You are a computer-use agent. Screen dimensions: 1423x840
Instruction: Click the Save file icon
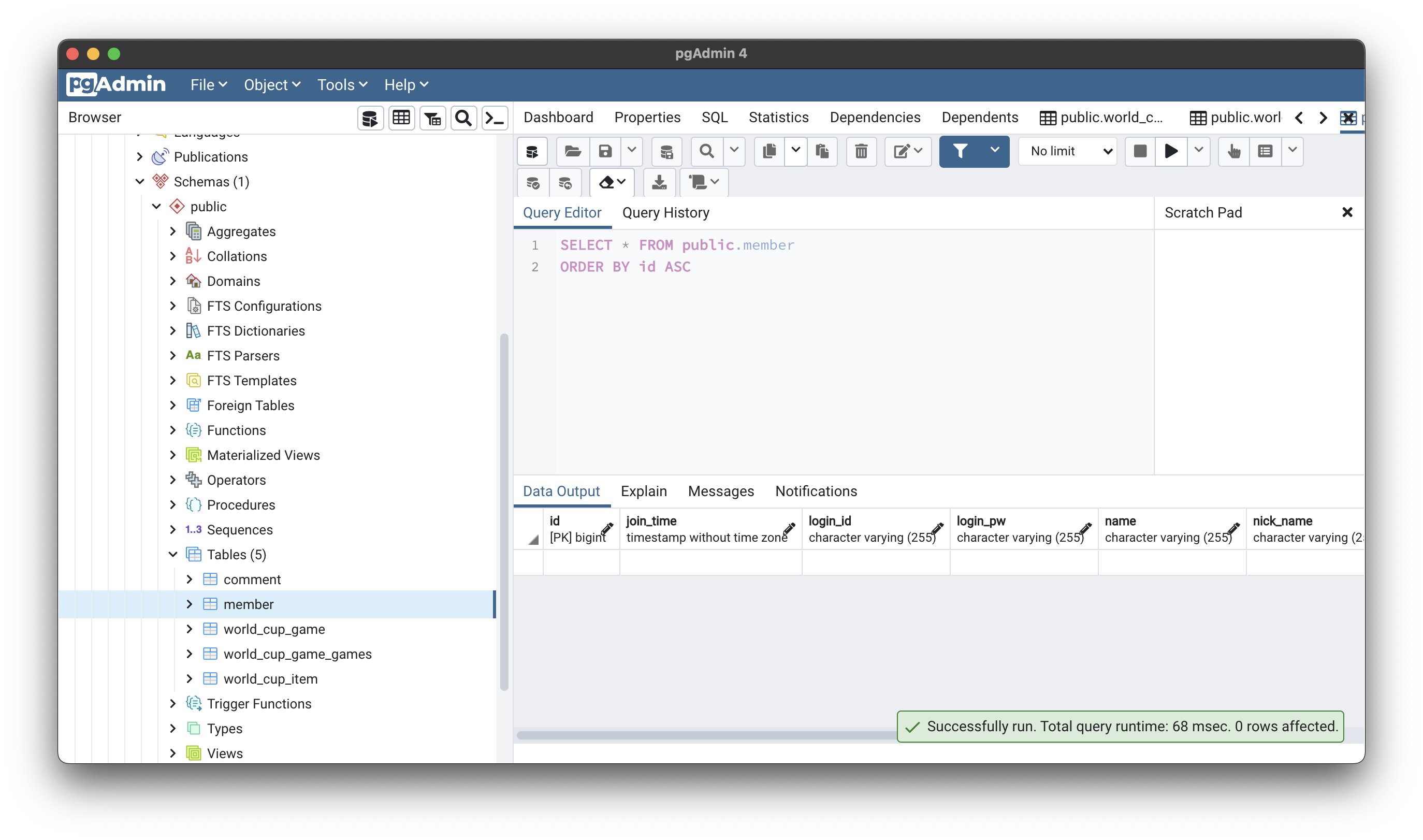pyautogui.click(x=605, y=151)
